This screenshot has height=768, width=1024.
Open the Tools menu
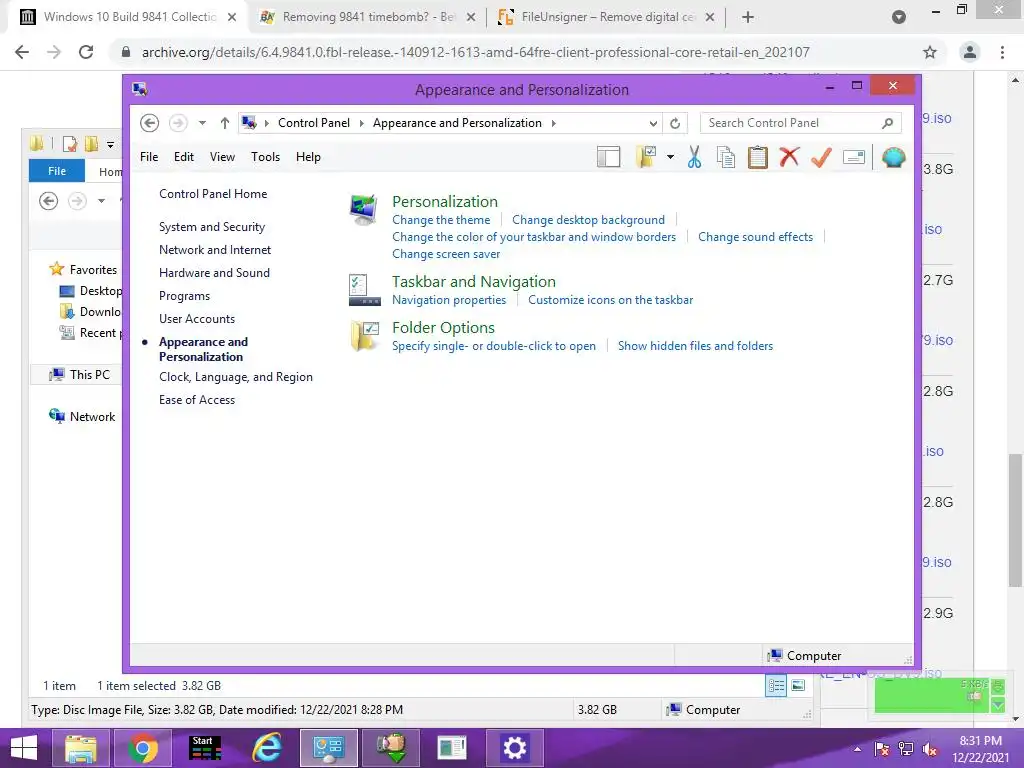(265, 157)
